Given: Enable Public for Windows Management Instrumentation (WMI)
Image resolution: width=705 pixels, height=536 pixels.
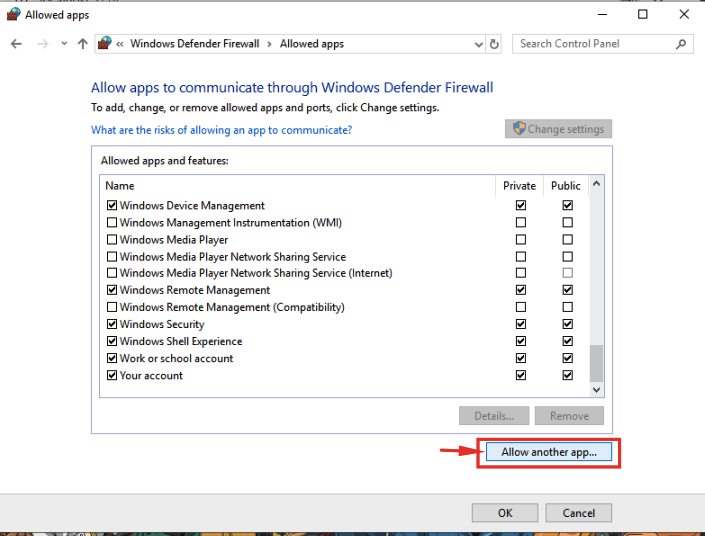Looking at the screenshot, I should click(x=567, y=223).
